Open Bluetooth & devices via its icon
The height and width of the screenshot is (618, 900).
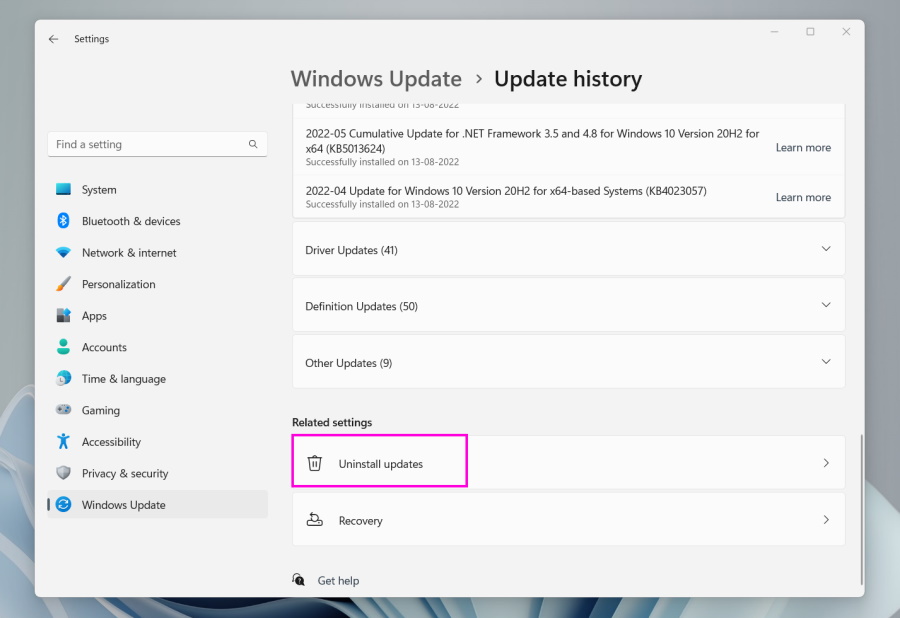63,221
